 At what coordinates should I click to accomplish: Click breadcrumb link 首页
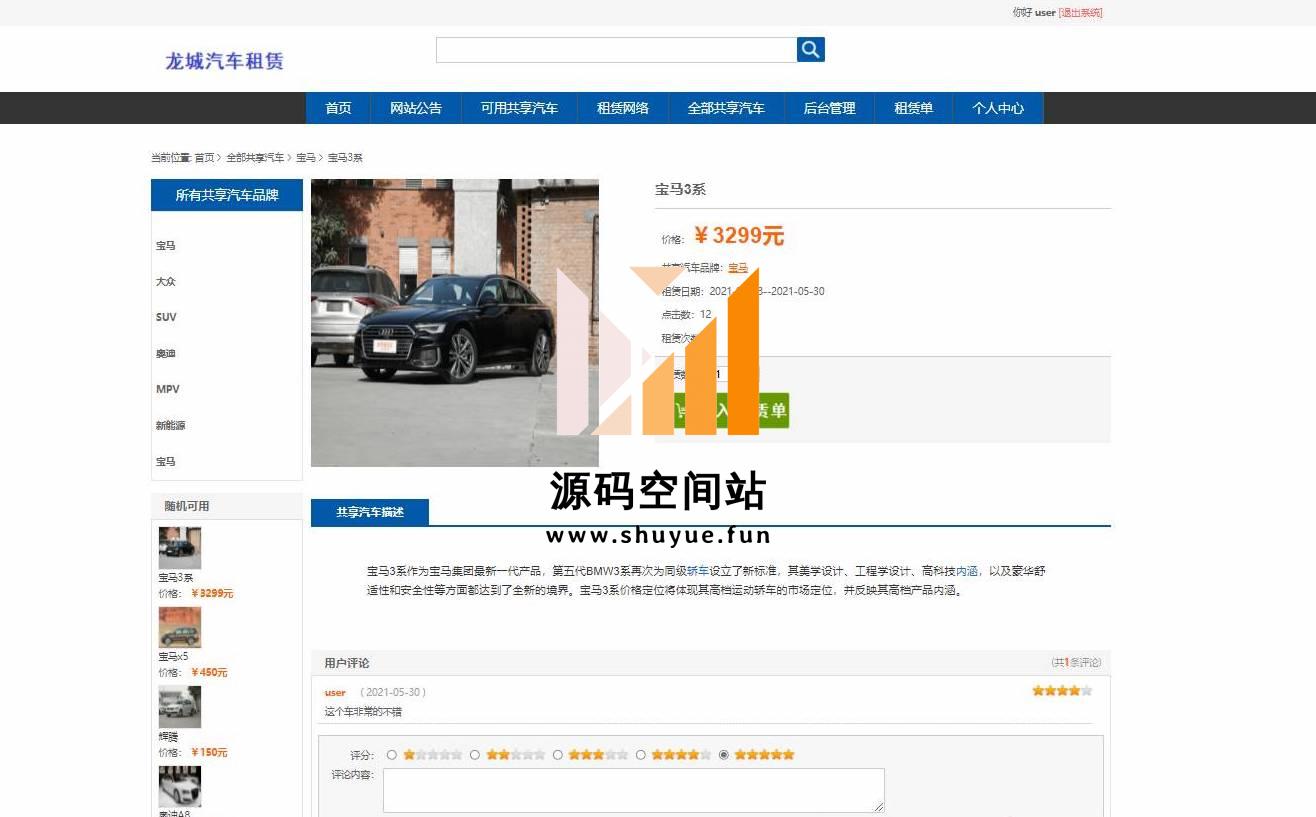[x=204, y=158]
